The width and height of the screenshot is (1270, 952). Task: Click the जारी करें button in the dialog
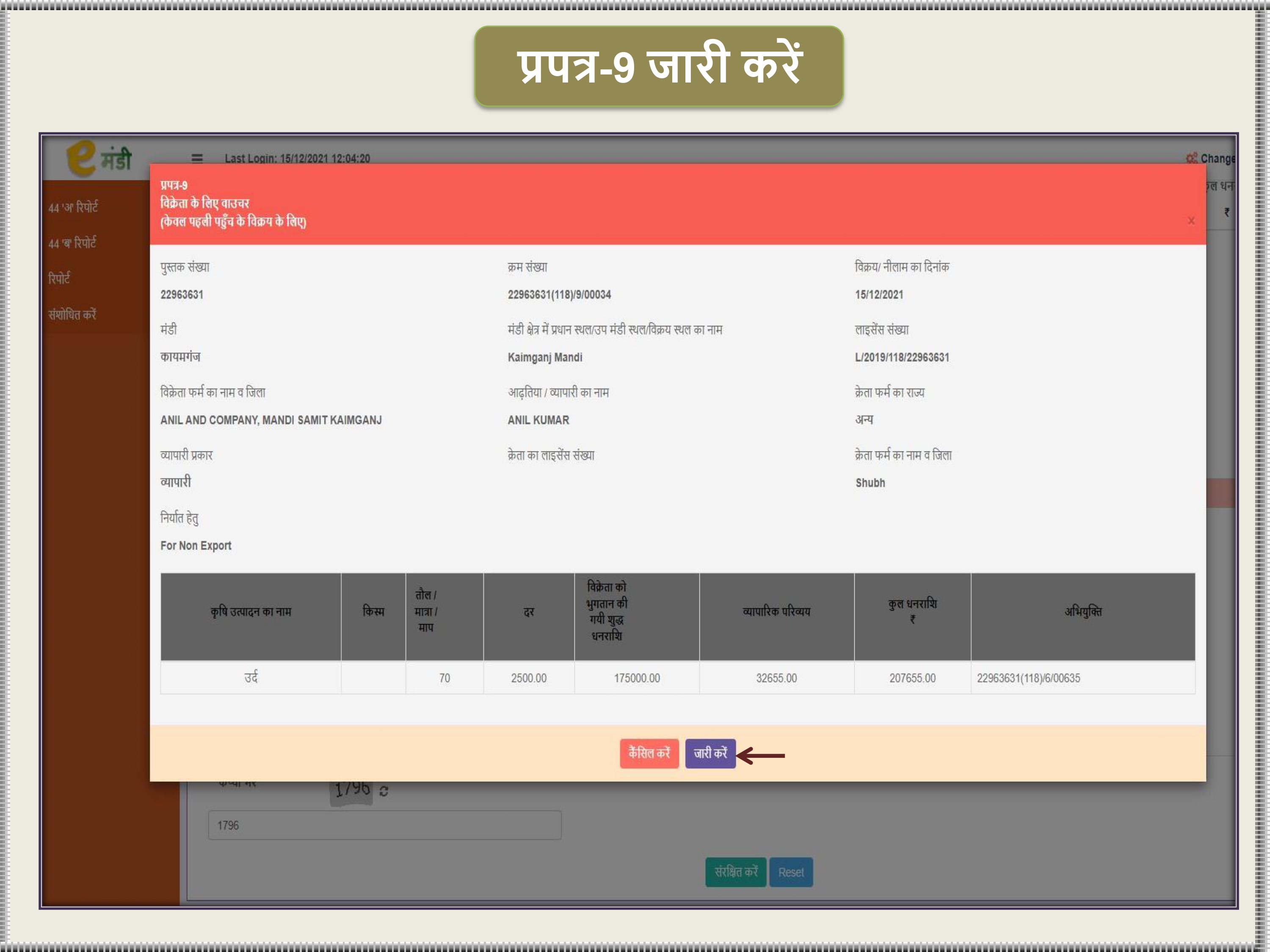(710, 754)
